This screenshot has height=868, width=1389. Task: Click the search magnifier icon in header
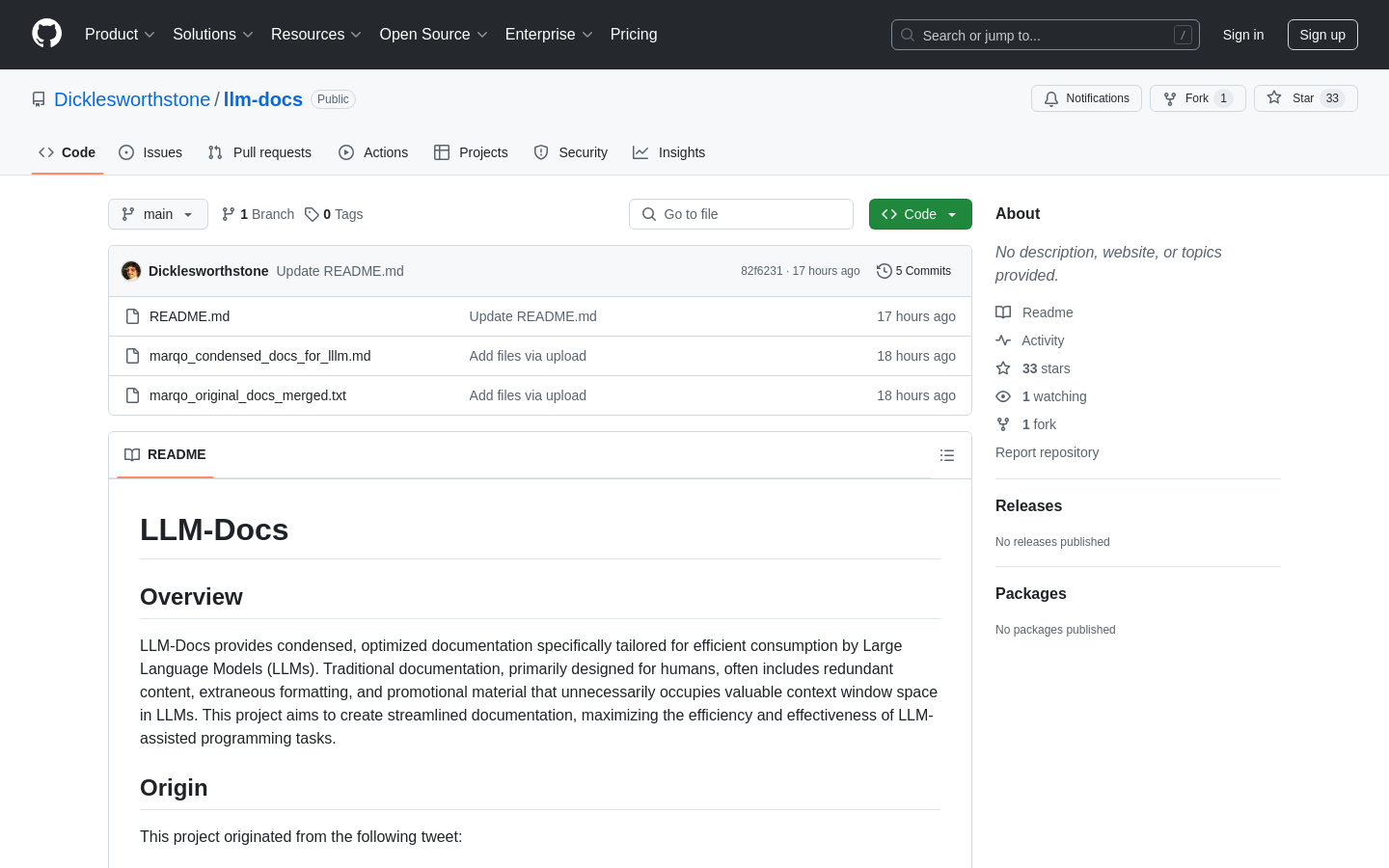point(908,35)
